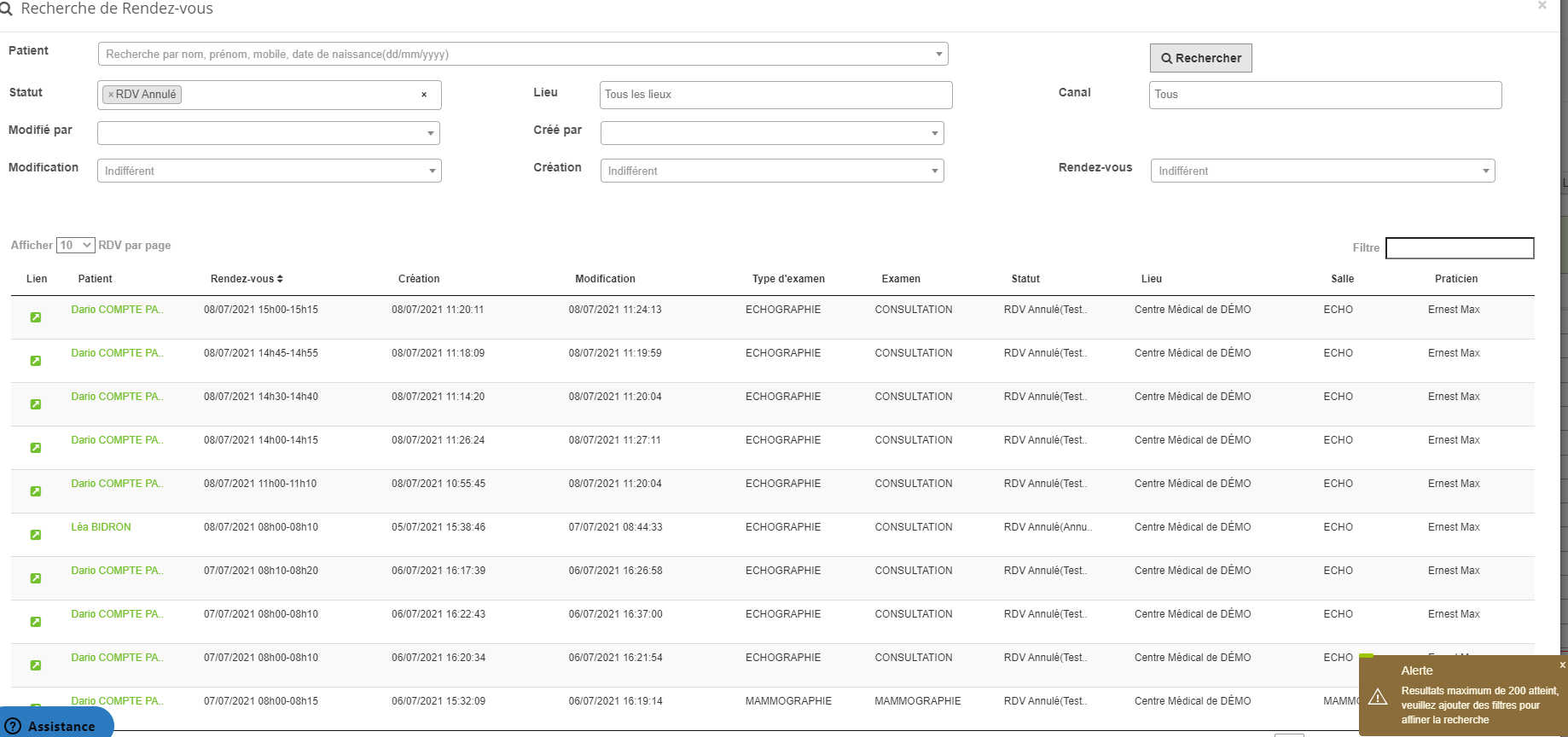Open link icon for Léa BIDRON row
Image resolution: width=1568 pixels, height=737 pixels.
pyautogui.click(x=36, y=535)
